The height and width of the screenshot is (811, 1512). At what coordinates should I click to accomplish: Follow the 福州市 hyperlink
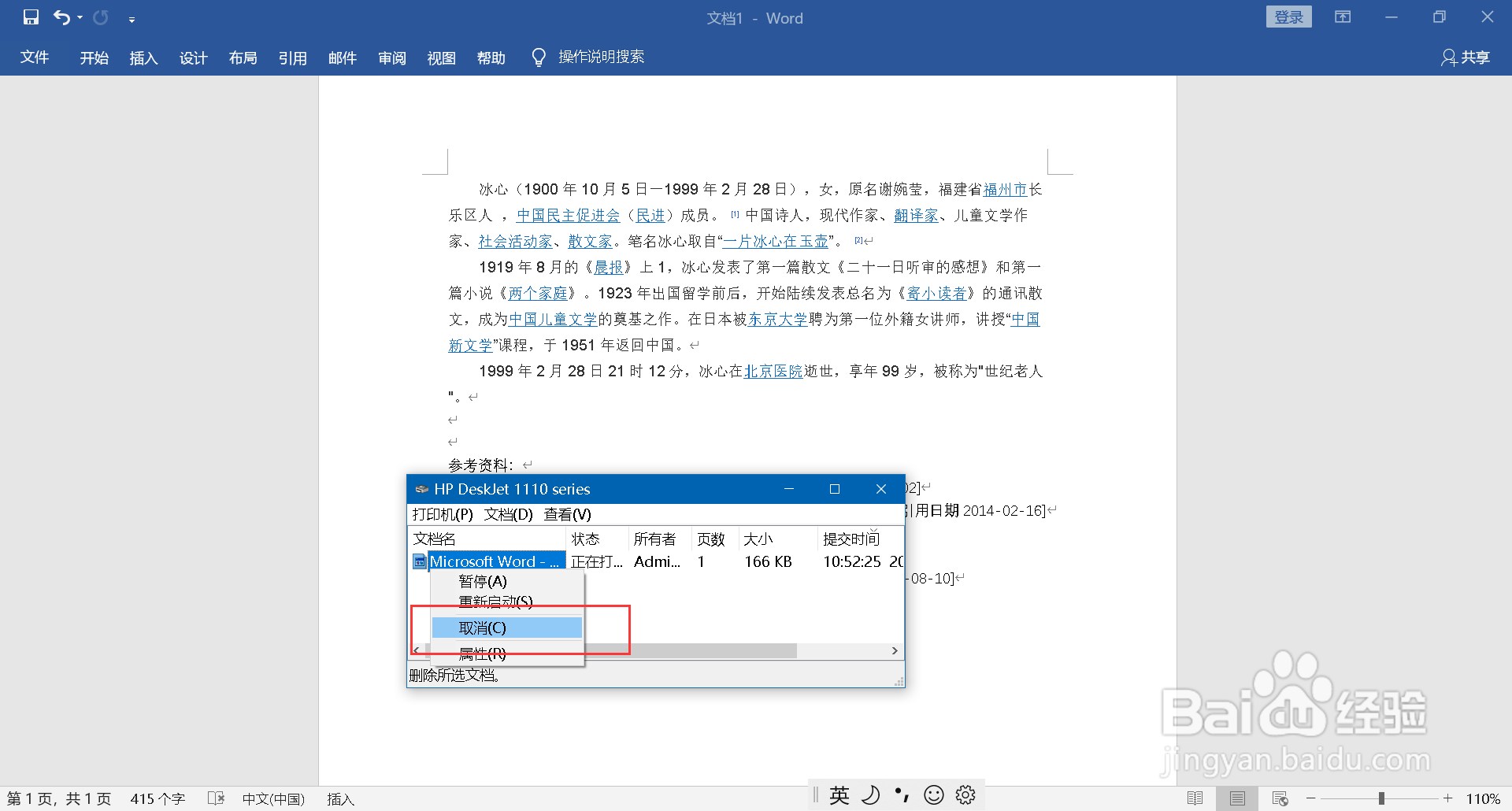coord(1006,190)
